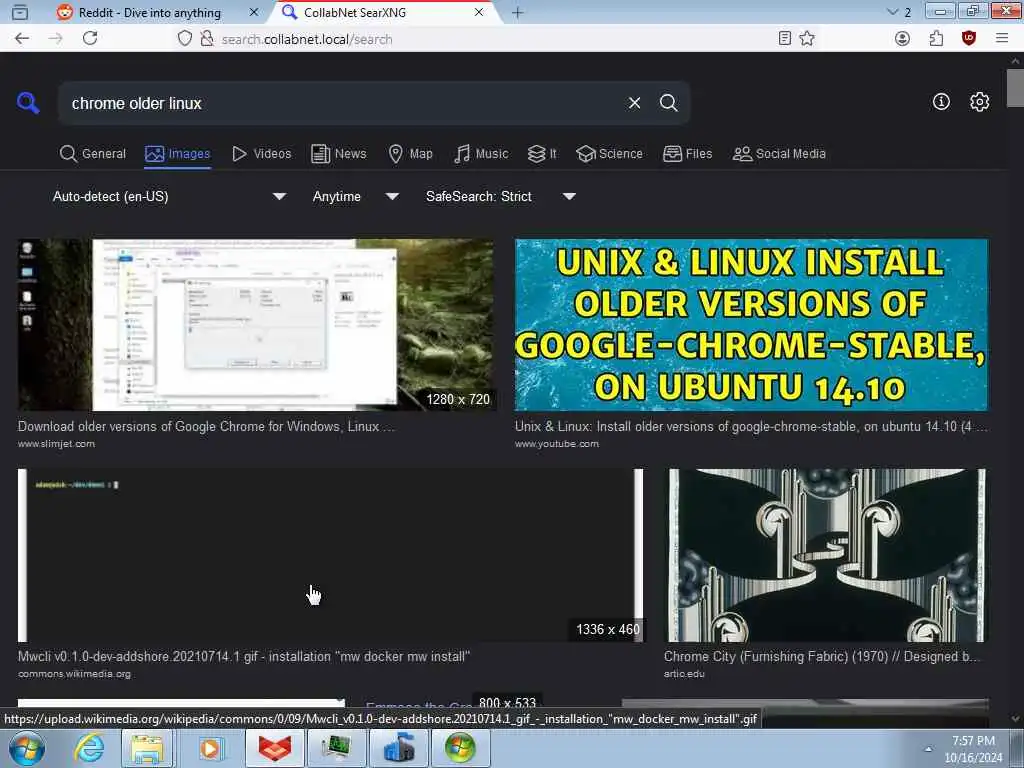This screenshot has width=1024, height=768.
Task: Click the www.slimjet.com source text
Action: click(56, 444)
